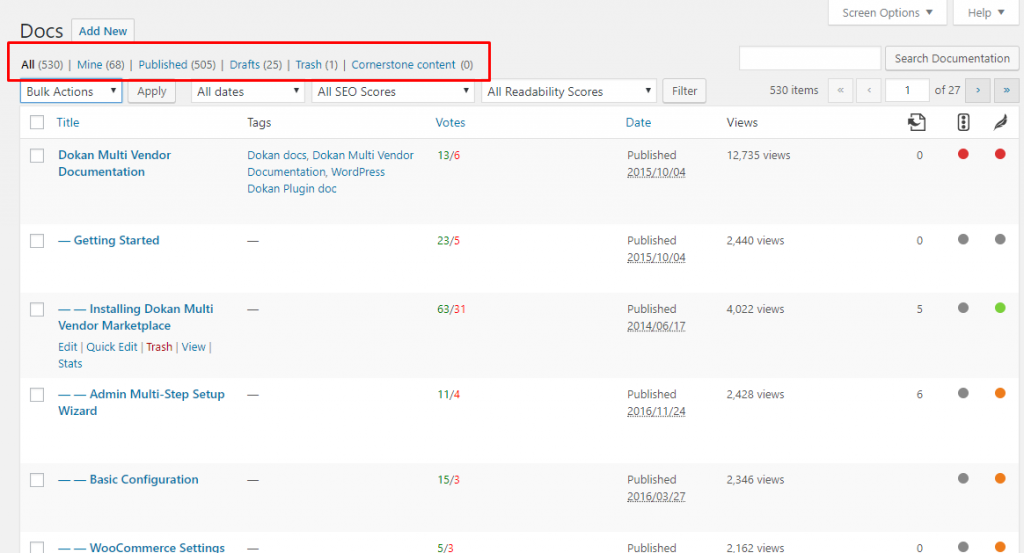This screenshot has height=553, width=1024.
Task: Expand the Help panel
Action: pyautogui.click(x=986, y=12)
